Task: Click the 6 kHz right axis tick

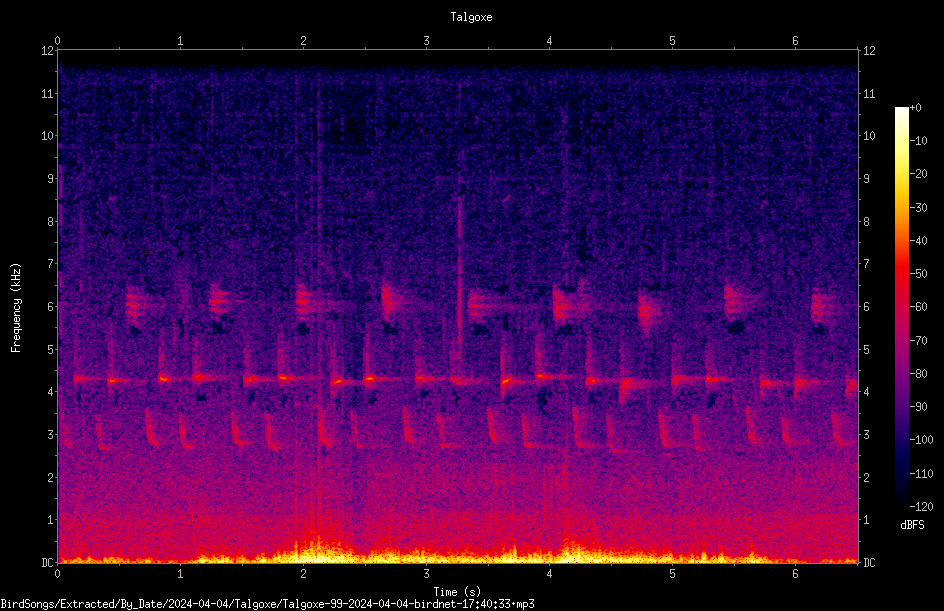Action: point(866,306)
